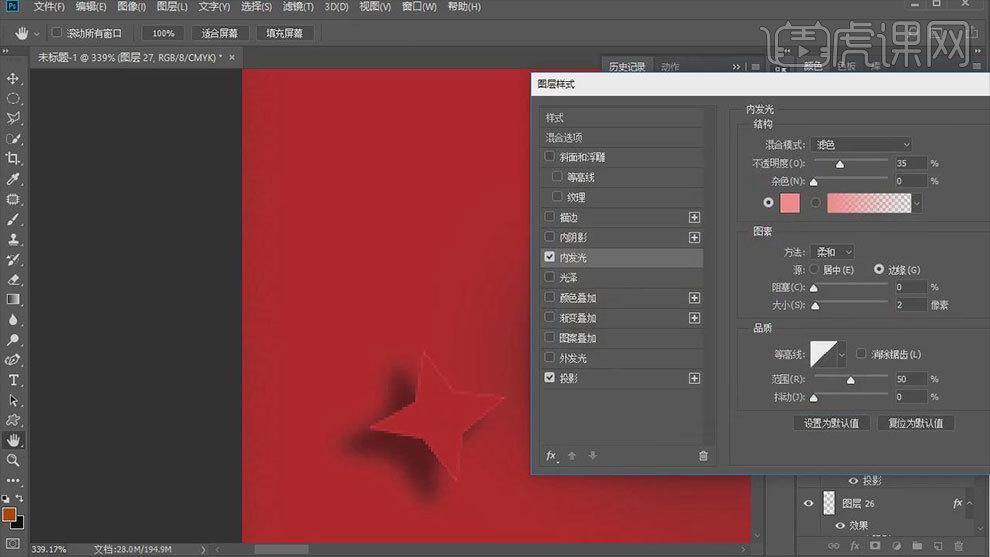Screen dimensions: 990x557
Task: Select the Clone Stamp tool
Action: tap(13, 239)
